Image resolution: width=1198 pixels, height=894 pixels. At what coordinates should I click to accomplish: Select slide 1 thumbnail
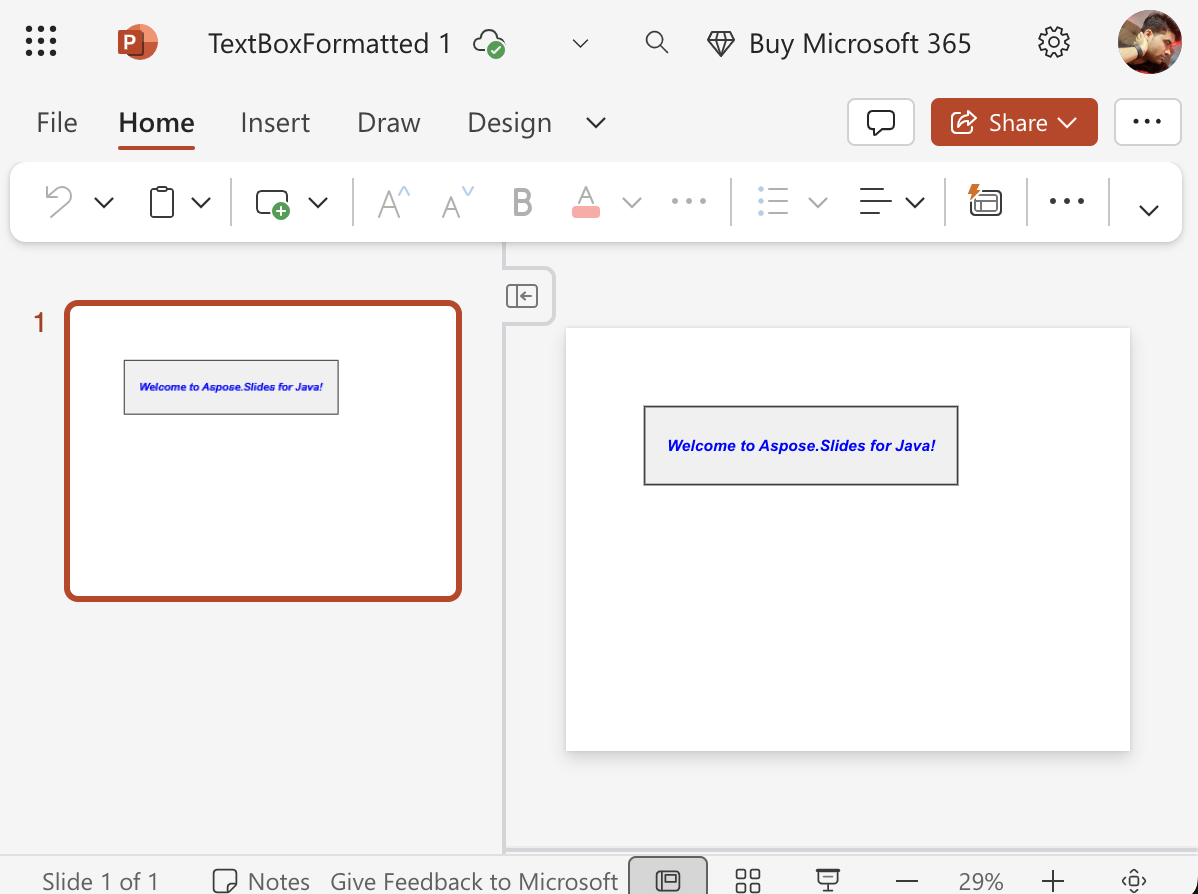(263, 451)
